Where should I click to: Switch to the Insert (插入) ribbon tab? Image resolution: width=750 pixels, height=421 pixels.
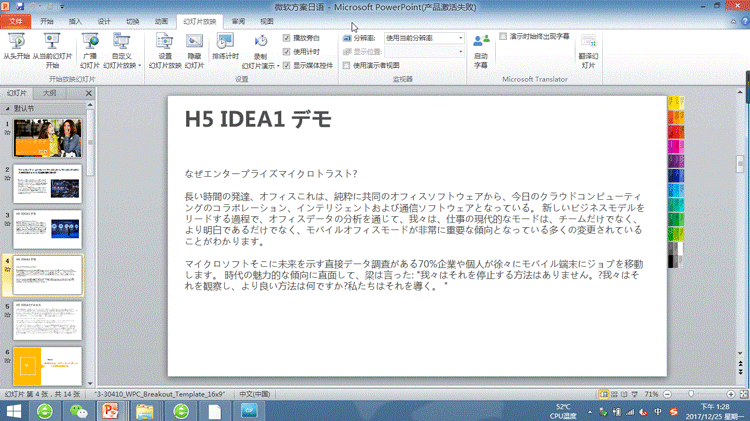click(75, 22)
